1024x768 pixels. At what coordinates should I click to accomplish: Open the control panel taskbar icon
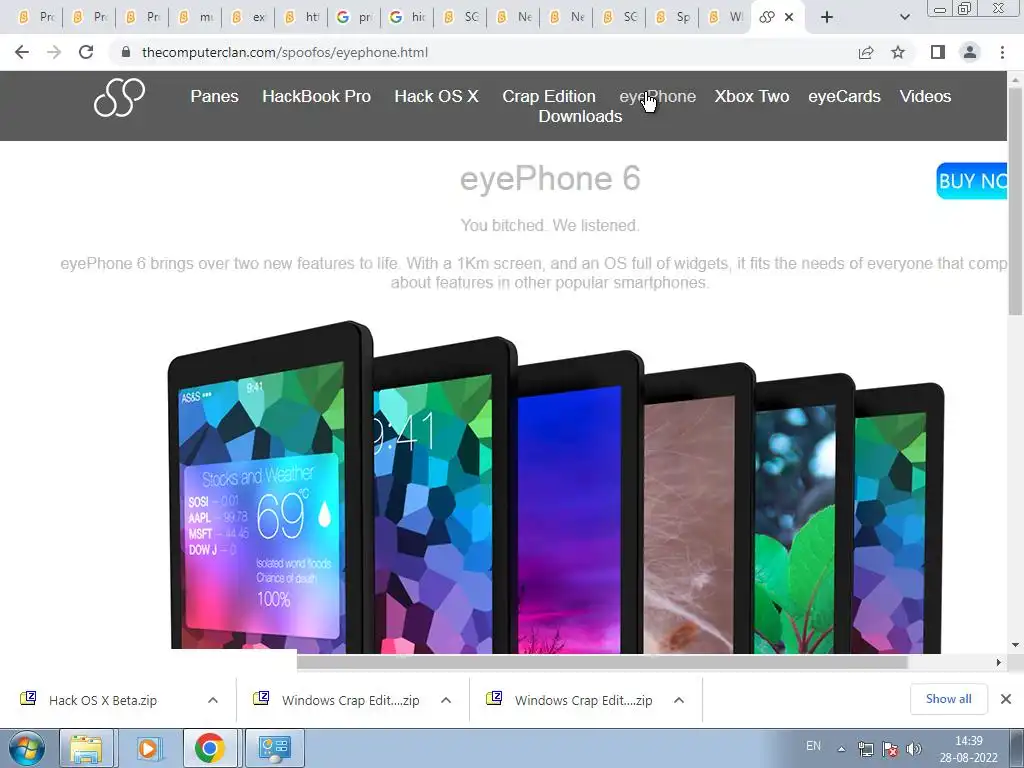pyautogui.click(x=275, y=748)
